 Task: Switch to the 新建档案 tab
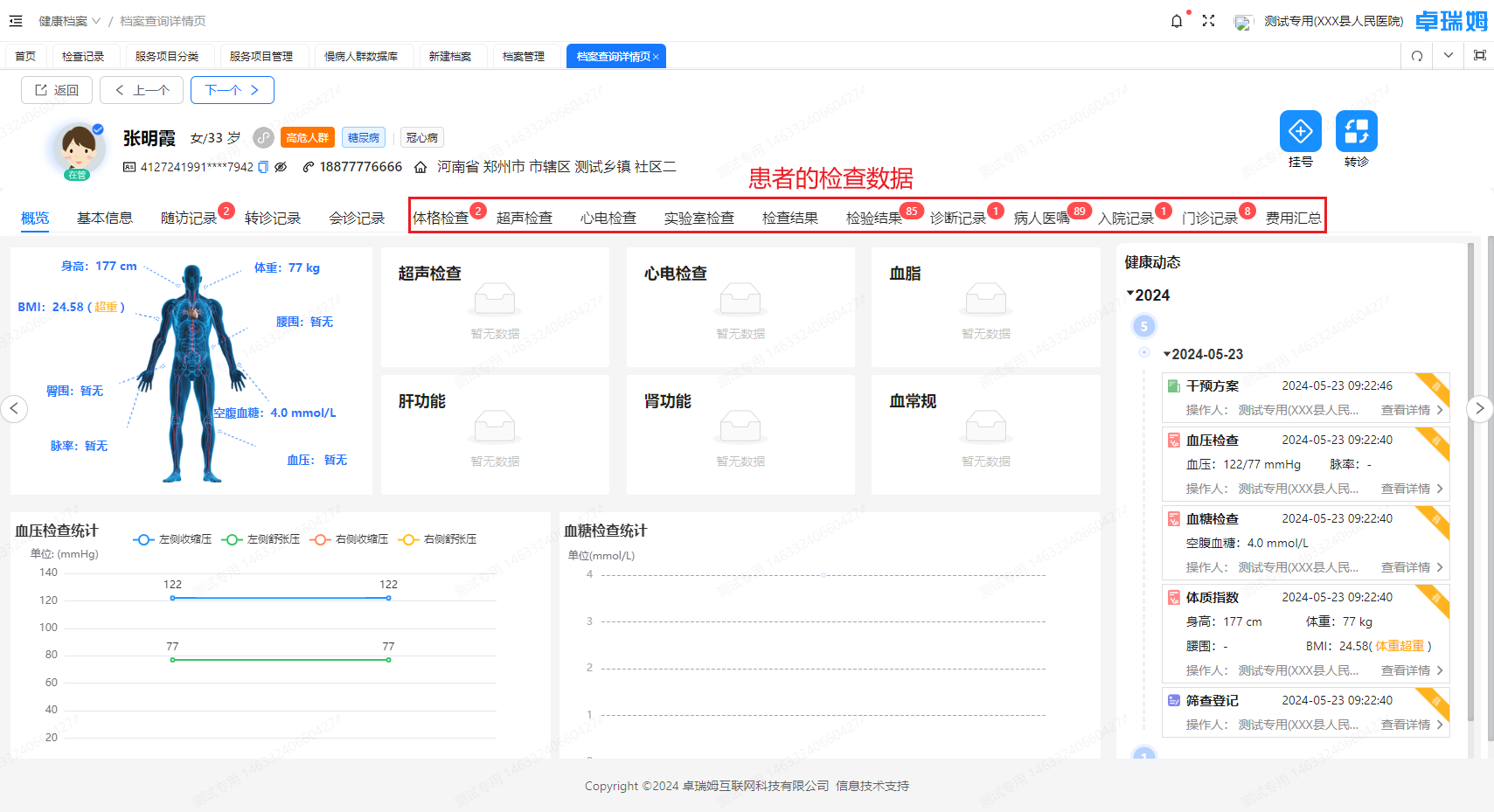point(450,56)
